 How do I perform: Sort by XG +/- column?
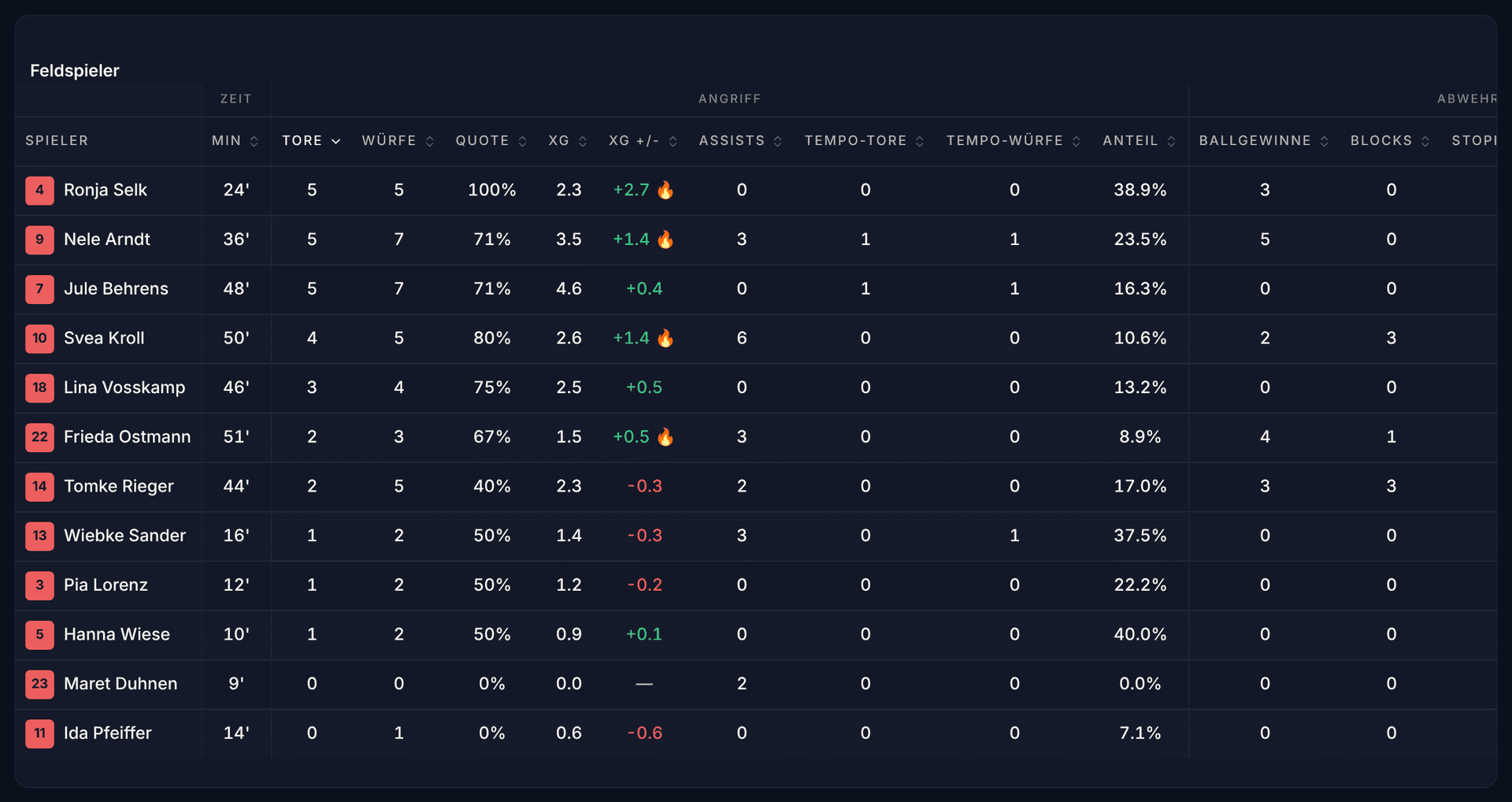pos(643,141)
